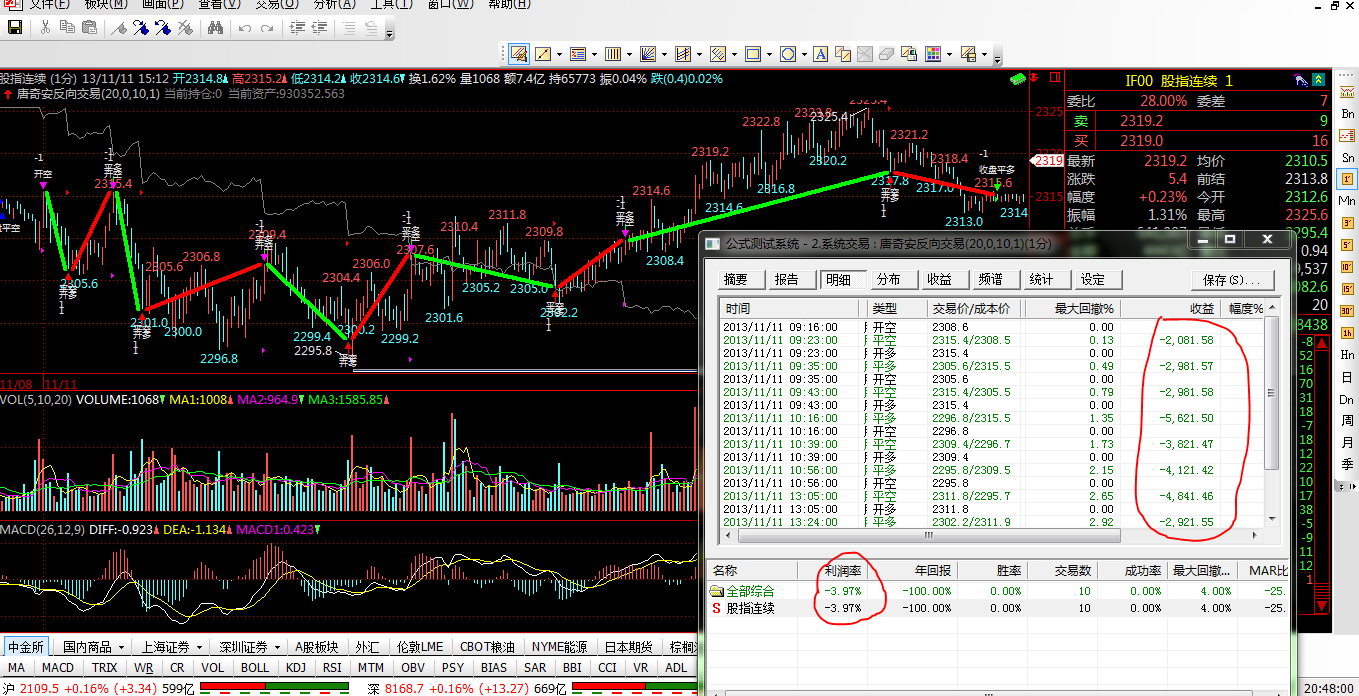Expand the 上海证券 tab dropdown
Image resolution: width=1359 pixels, height=696 pixels.
(x=199, y=648)
